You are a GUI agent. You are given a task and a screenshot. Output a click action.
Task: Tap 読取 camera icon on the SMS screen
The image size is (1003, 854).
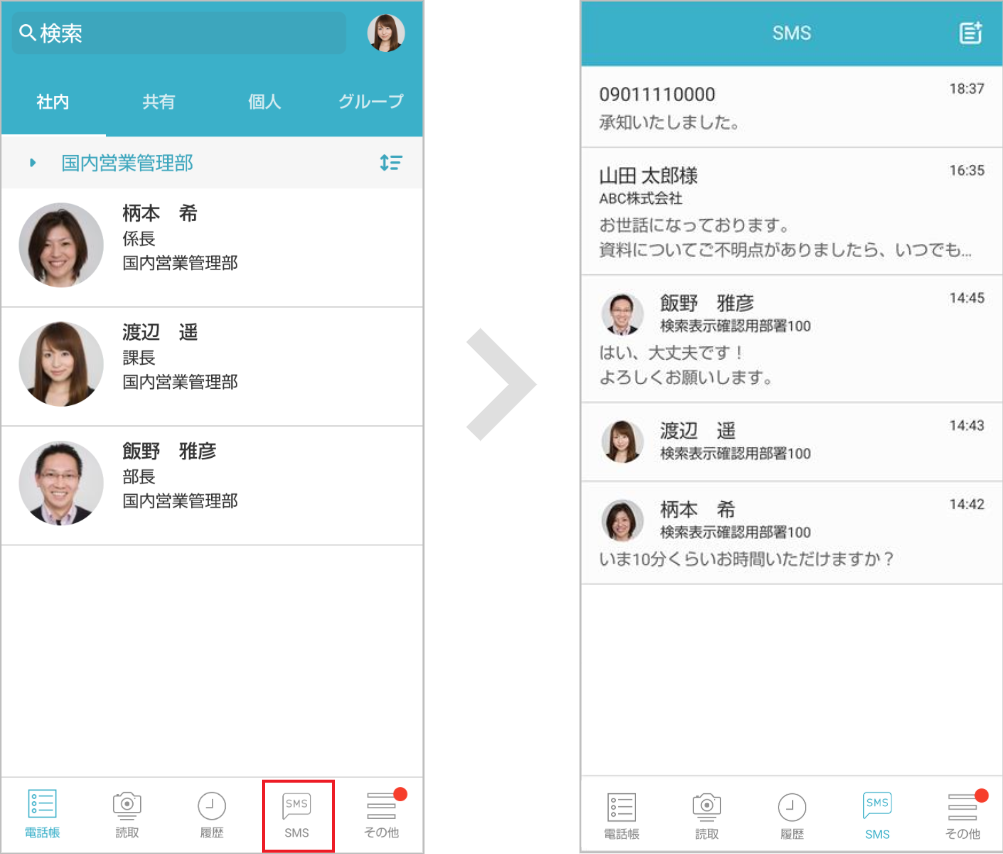[707, 816]
